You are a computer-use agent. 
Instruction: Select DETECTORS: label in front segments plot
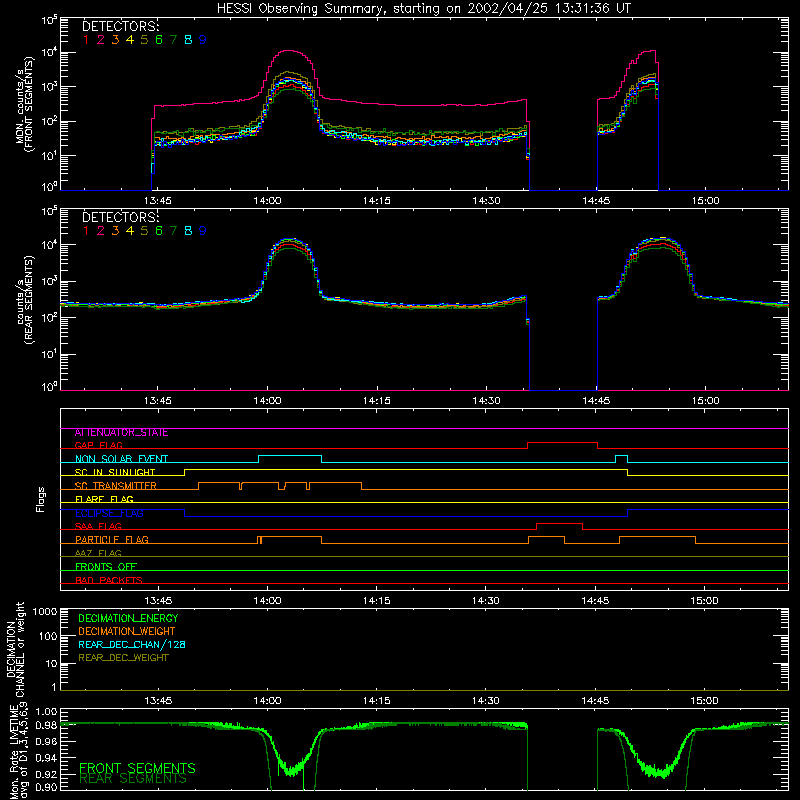pyautogui.click(x=120, y=26)
